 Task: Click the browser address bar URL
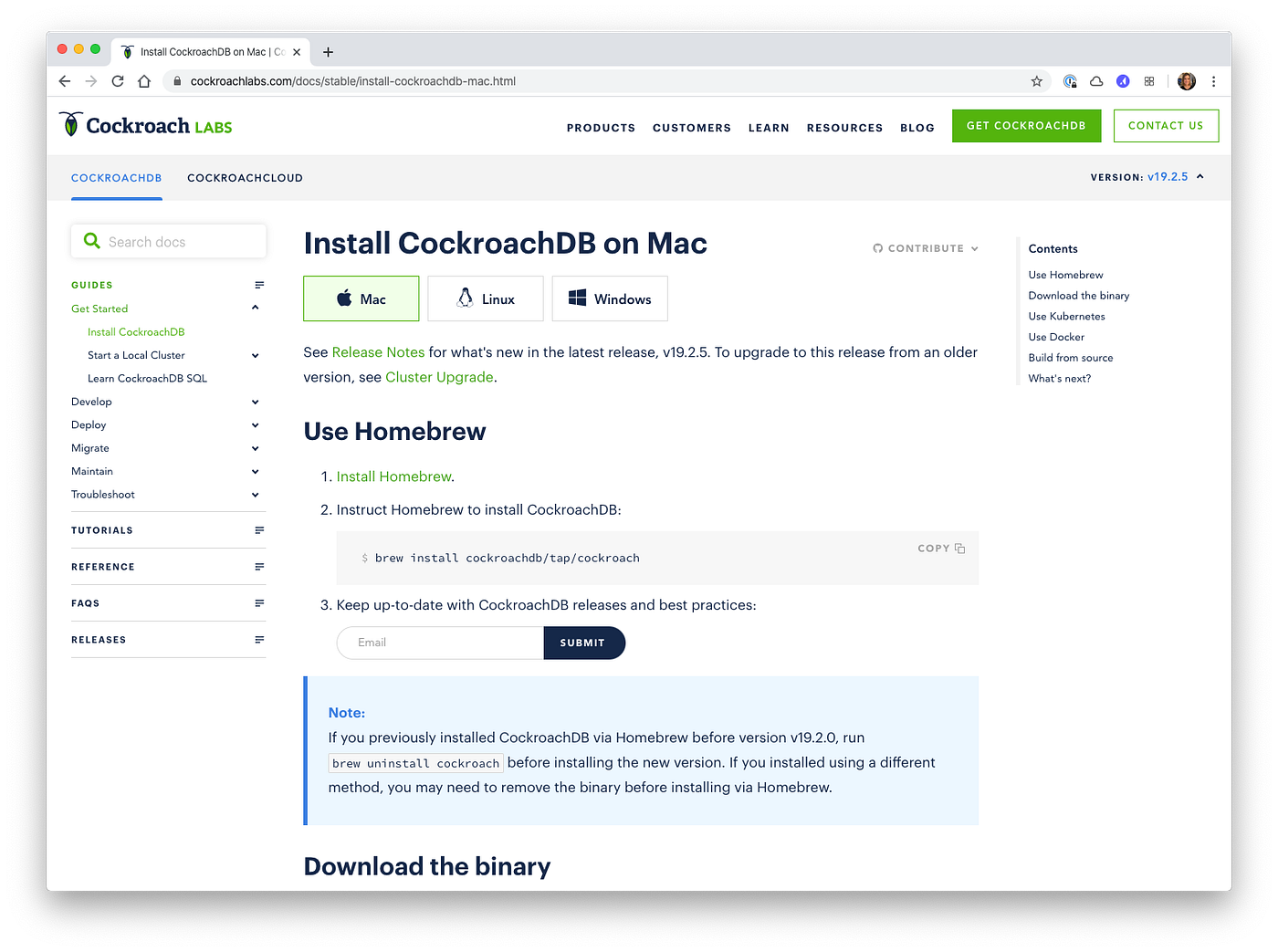point(353,81)
